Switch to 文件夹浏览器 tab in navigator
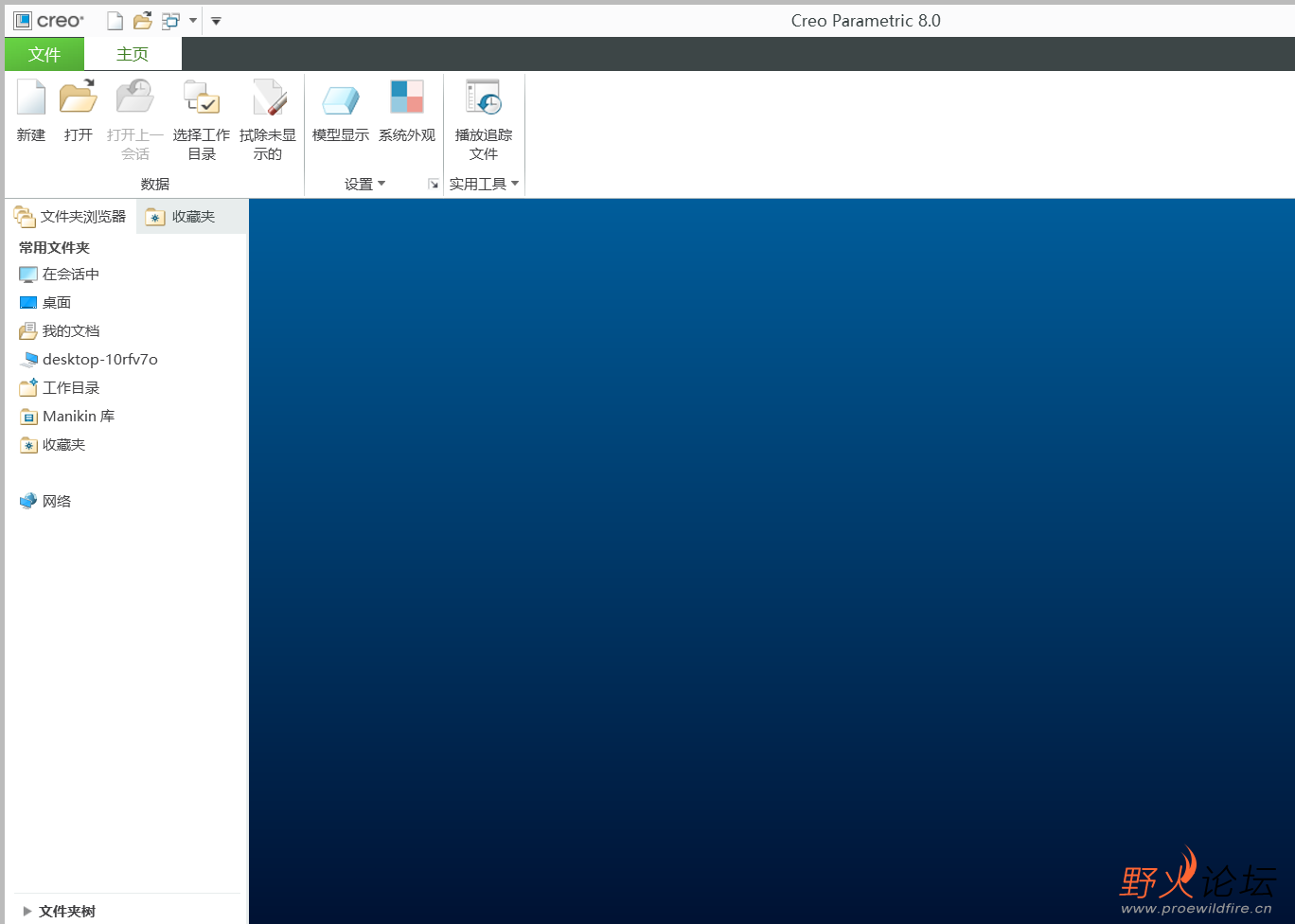 point(71,217)
